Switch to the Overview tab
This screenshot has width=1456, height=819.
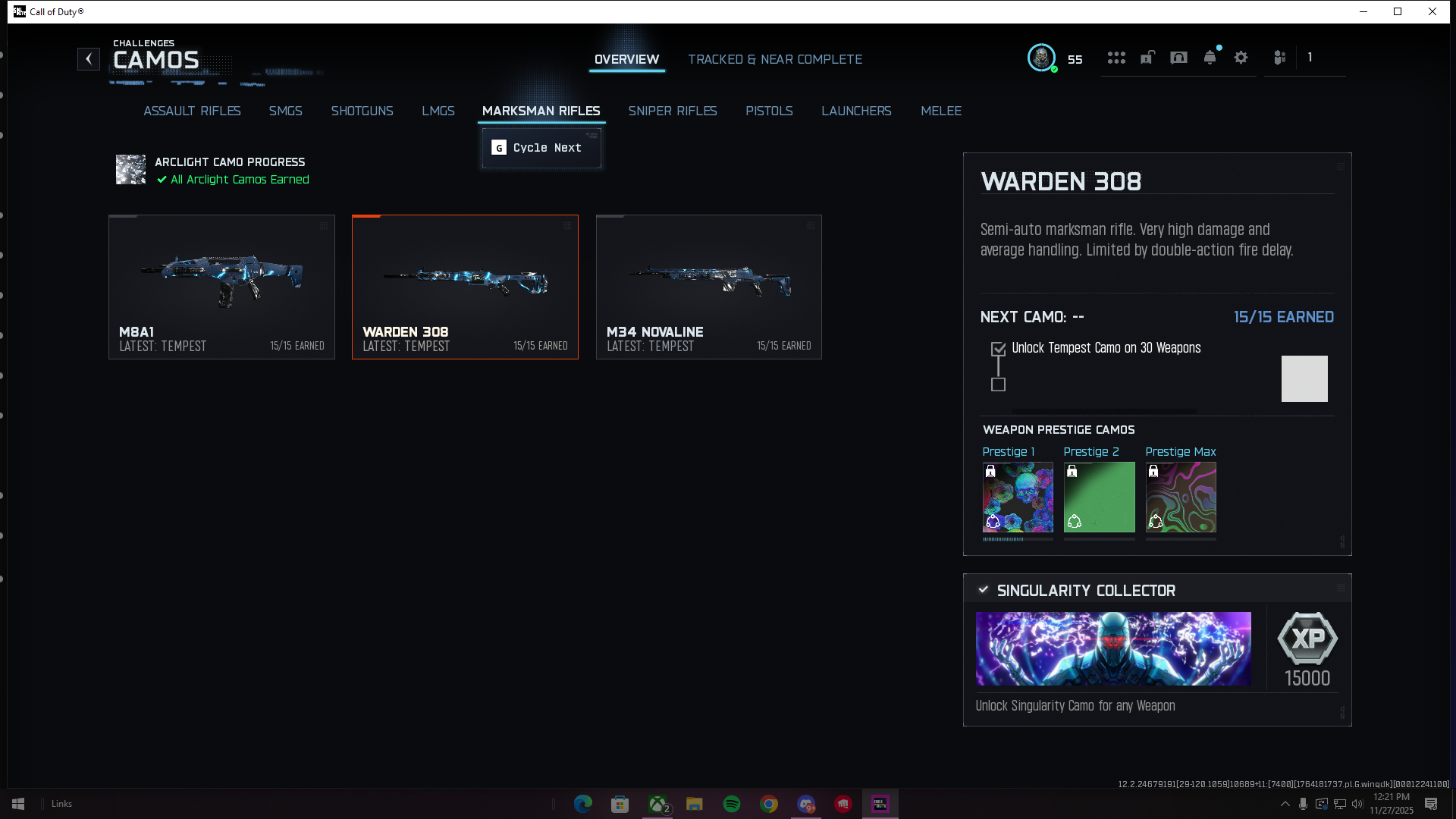[626, 59]
